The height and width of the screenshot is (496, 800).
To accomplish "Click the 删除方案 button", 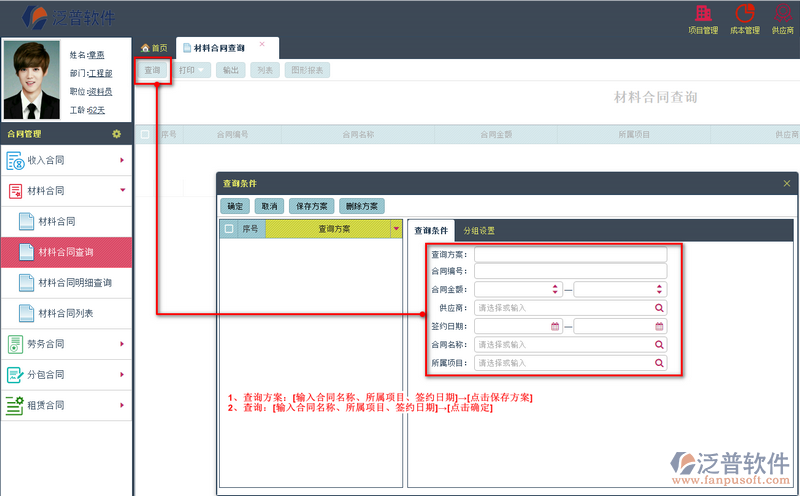I will 362,206.
